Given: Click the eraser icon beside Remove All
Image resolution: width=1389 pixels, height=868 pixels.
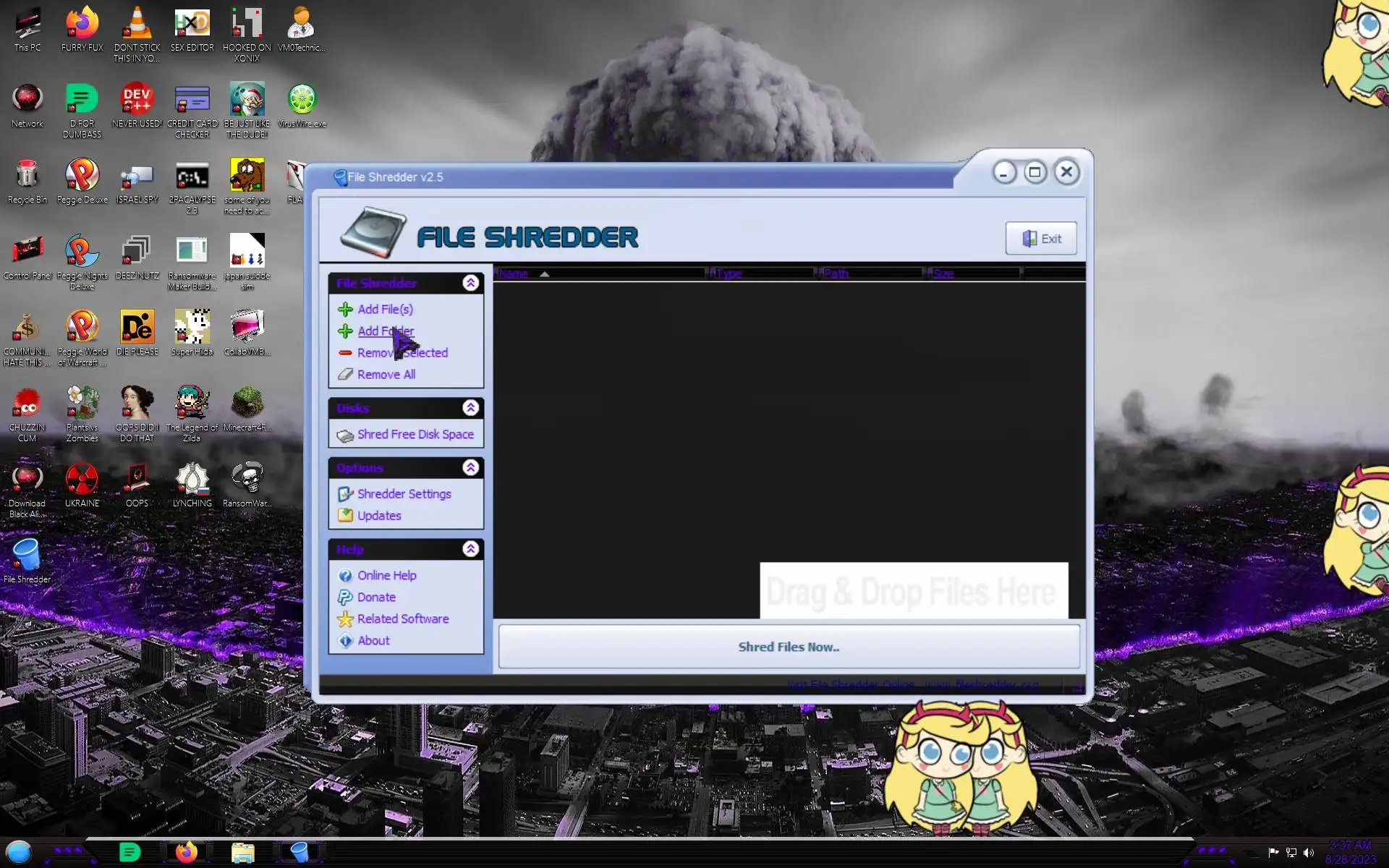Looking at the screenshot, I should coord(345,375).
